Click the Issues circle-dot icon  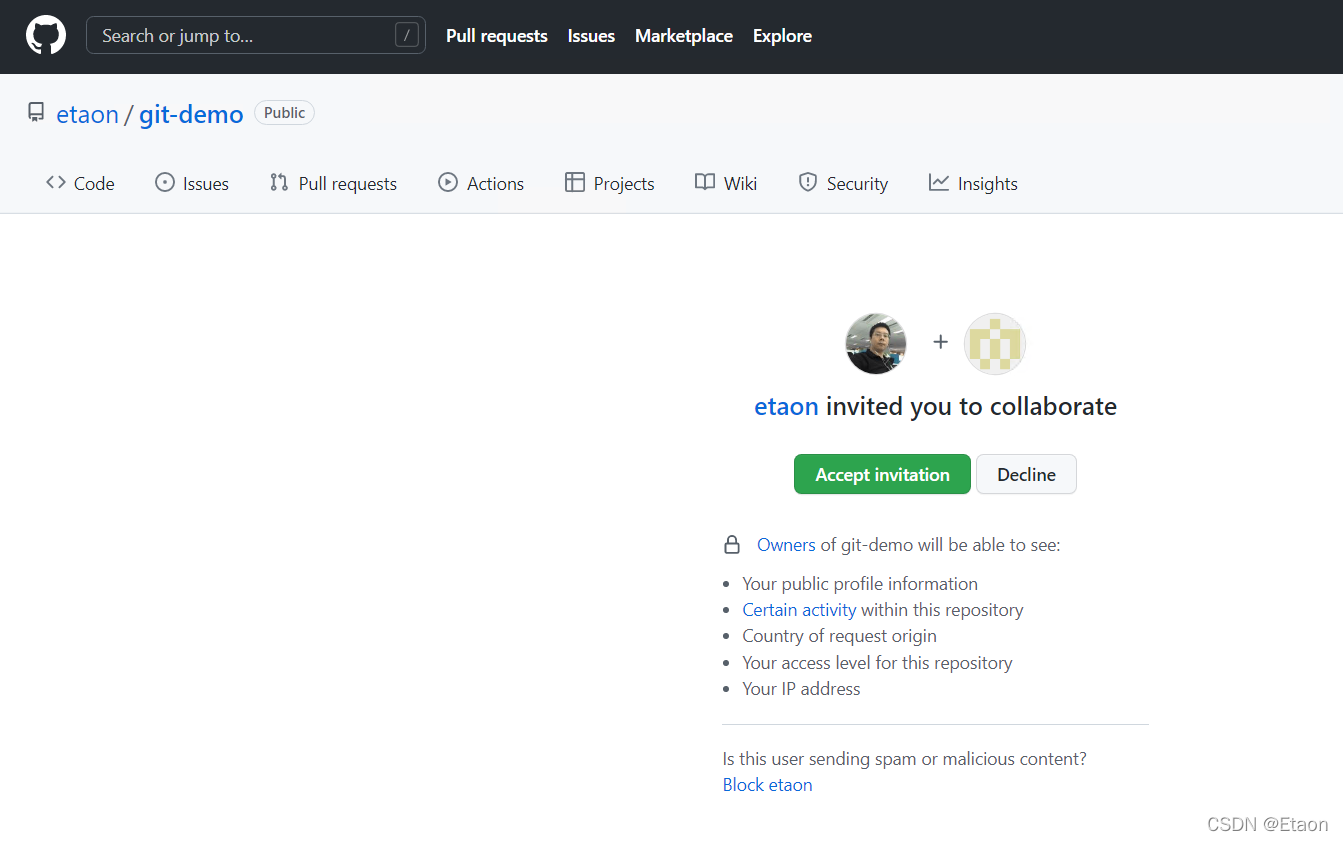click(165, 183)
